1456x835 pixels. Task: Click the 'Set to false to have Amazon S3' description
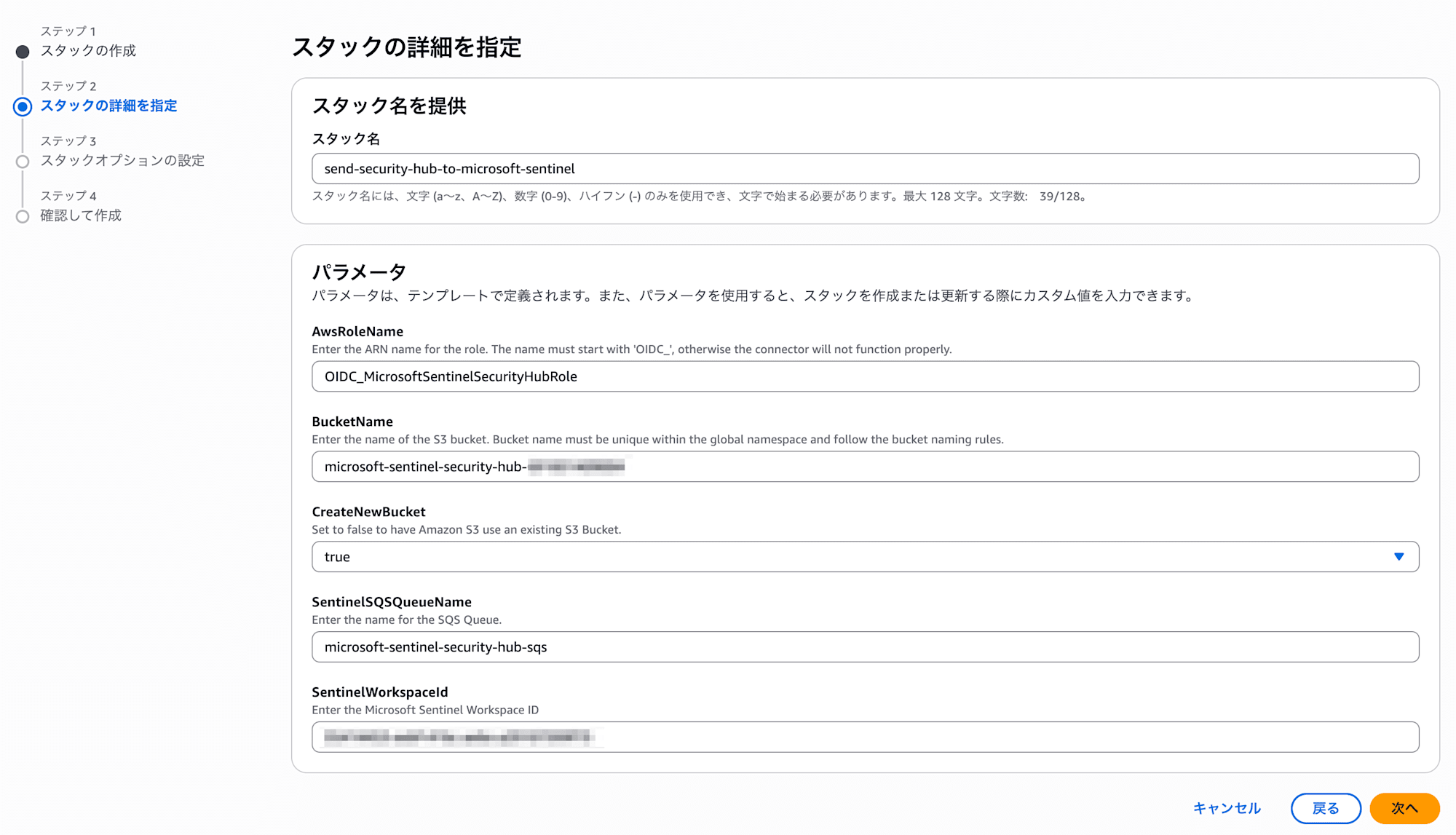tap(467, 530)
